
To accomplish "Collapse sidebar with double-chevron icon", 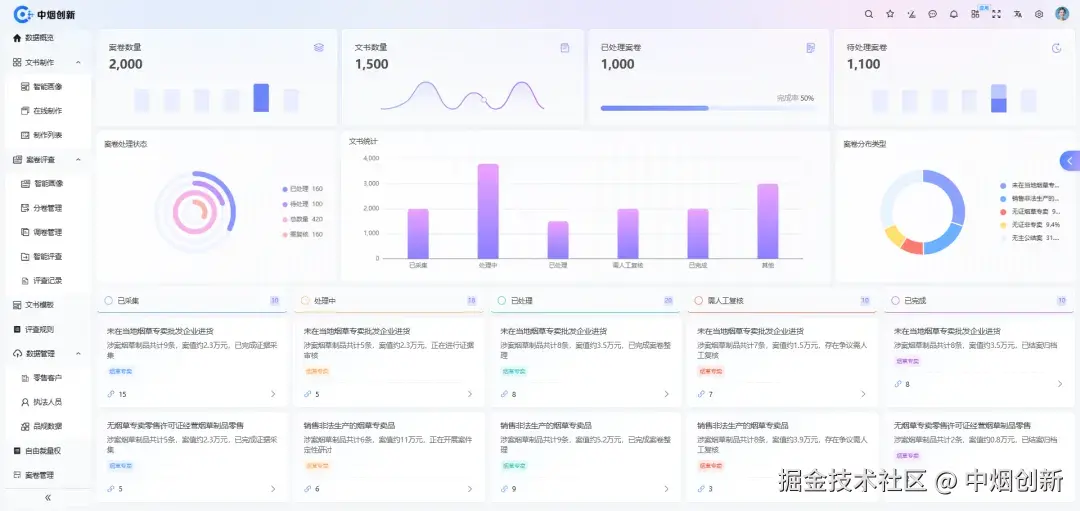I will (48, 497).
